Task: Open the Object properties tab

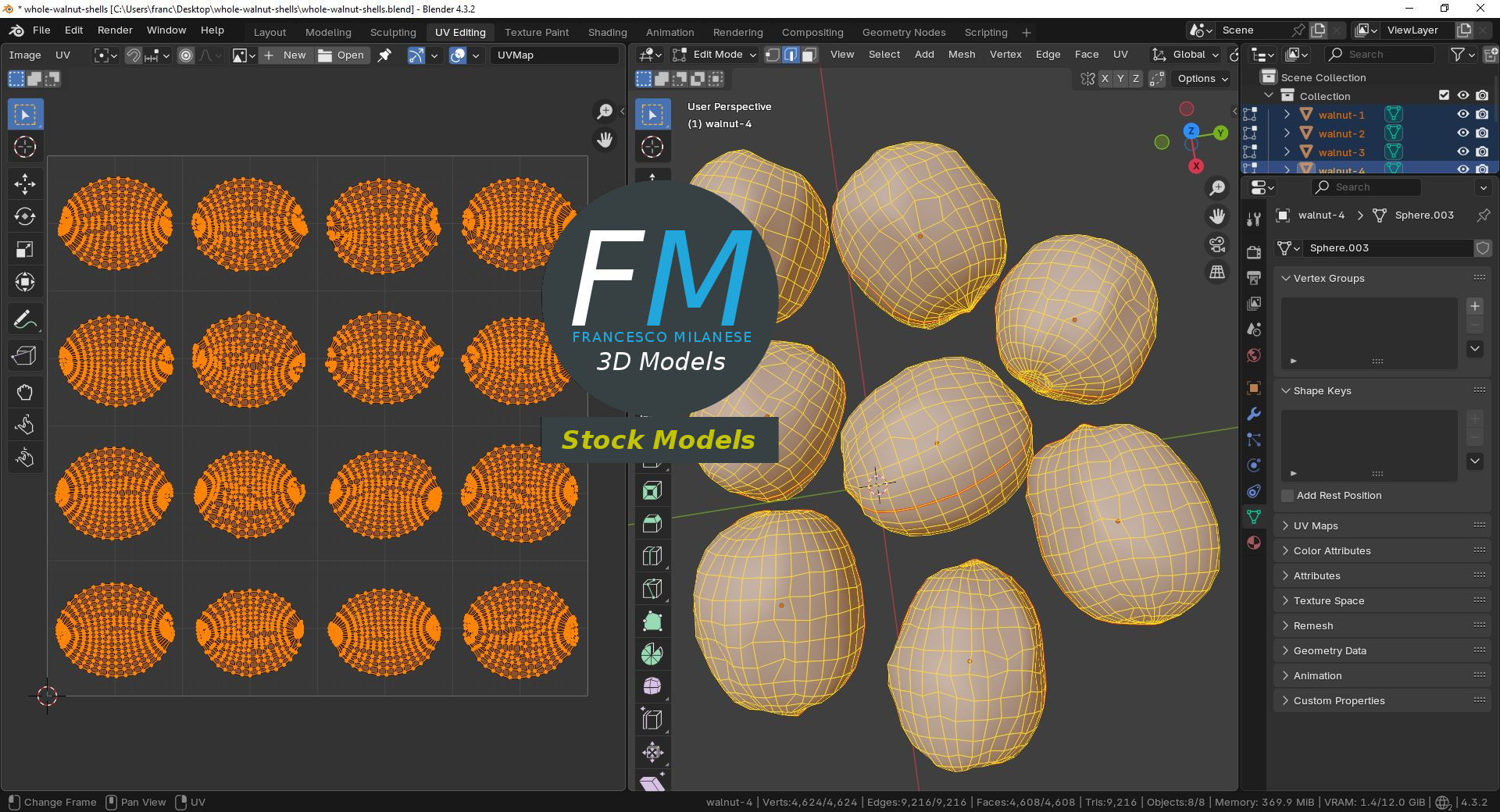Action: (x=1254, y=388)
